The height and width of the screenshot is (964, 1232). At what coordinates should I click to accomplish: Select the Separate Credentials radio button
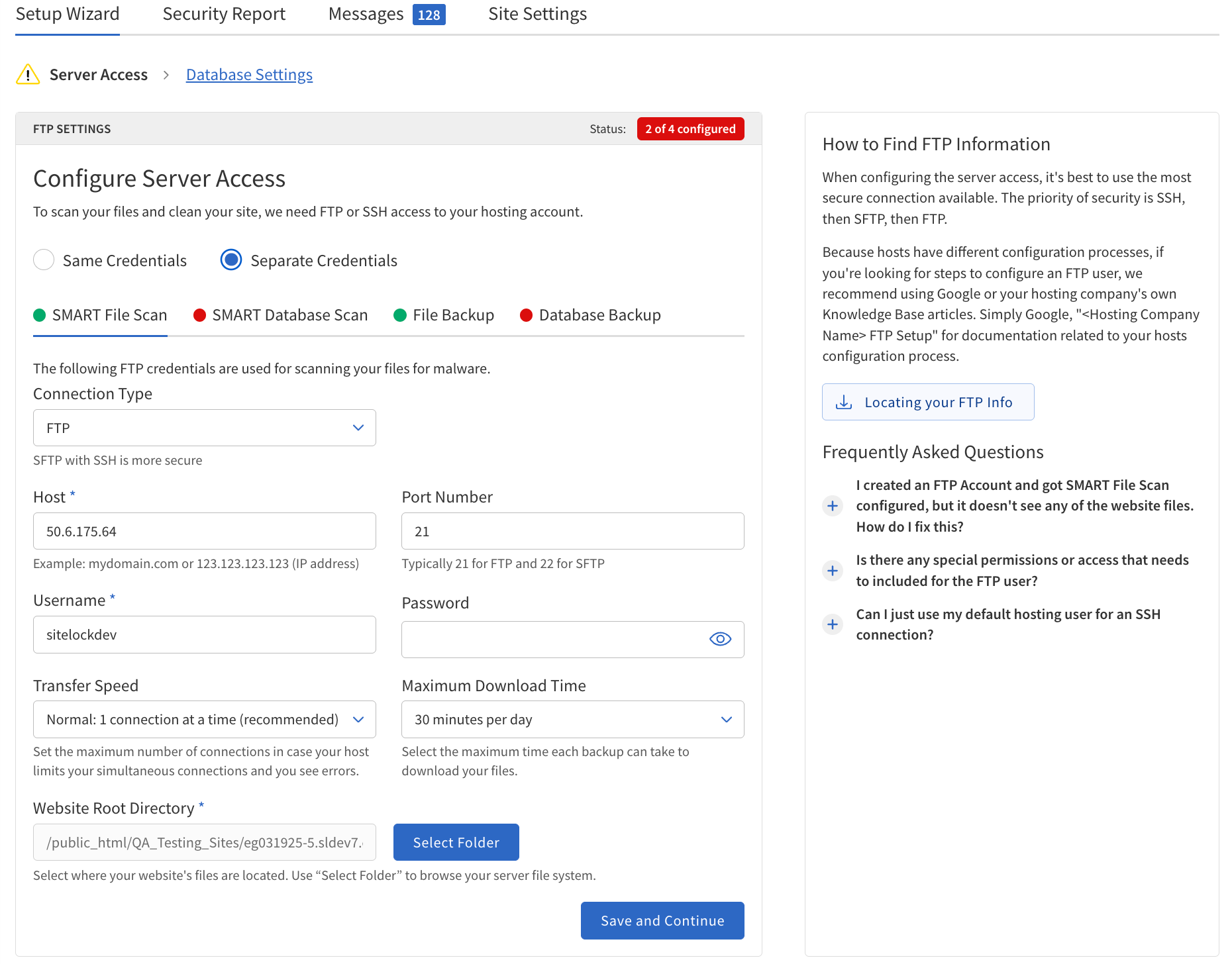tap(231, 260)
